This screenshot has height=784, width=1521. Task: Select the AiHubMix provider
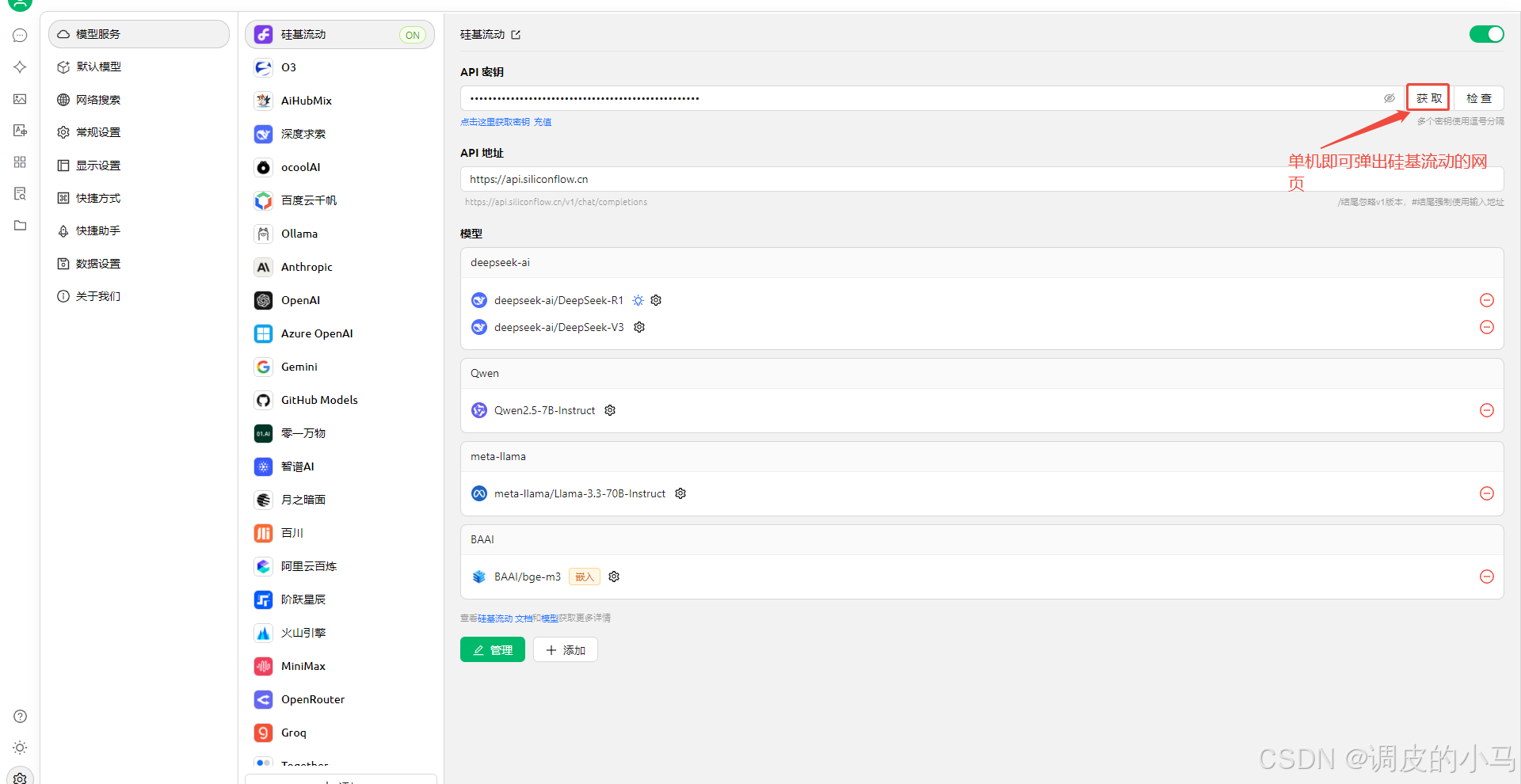[340, 101]
